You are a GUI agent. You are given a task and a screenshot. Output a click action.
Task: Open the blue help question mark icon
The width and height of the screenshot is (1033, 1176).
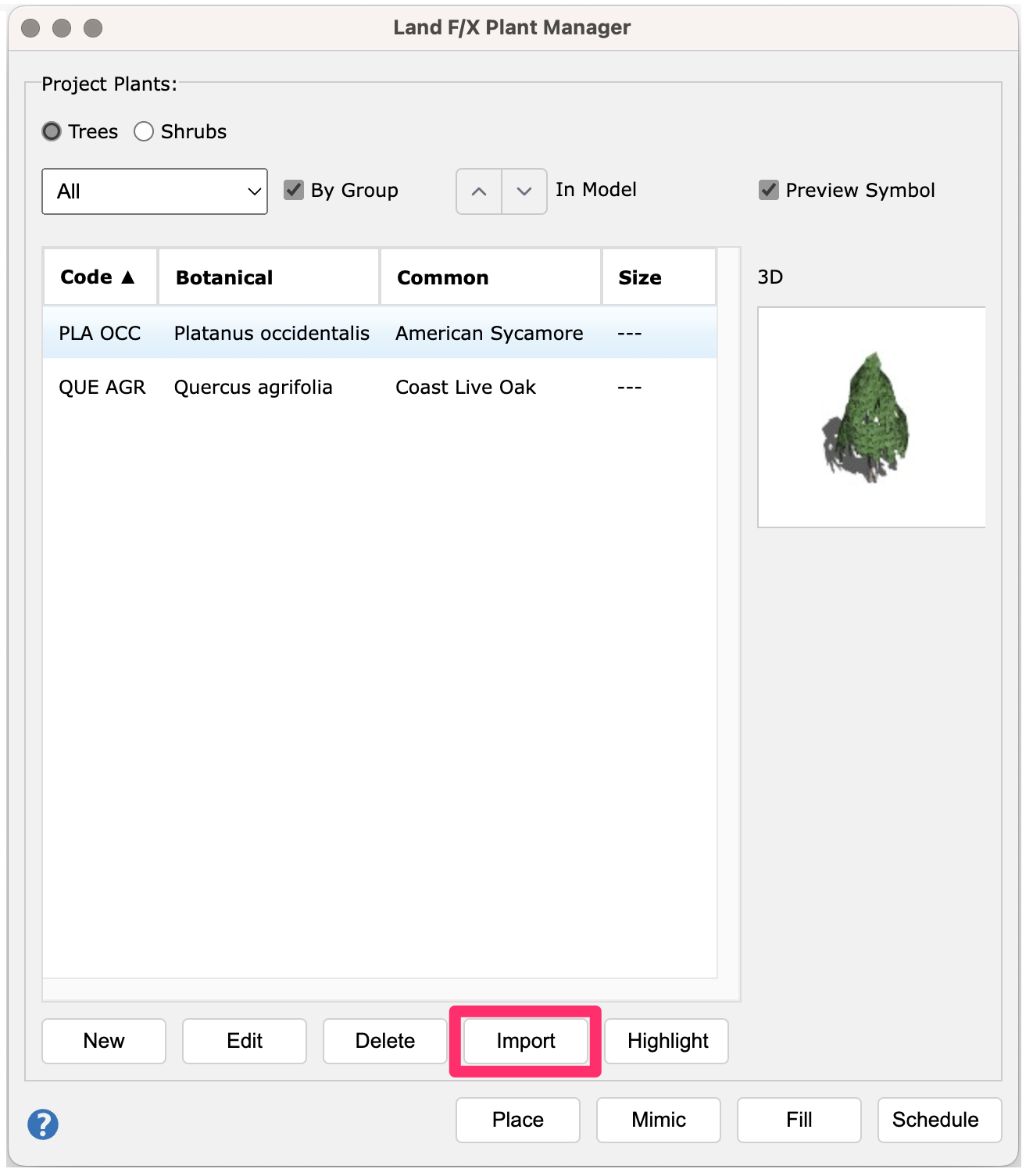(x=43, y=1124)
